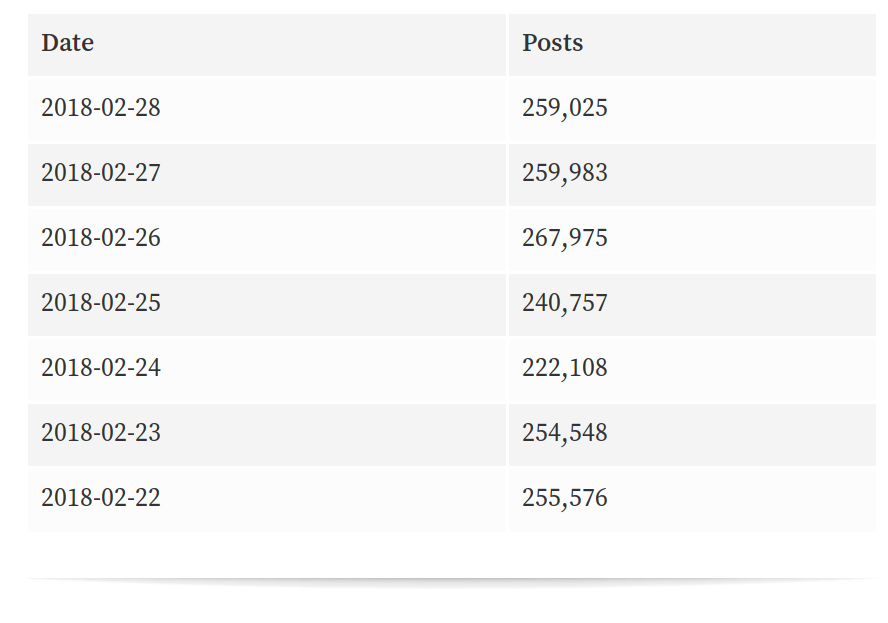Click the empty area below the table
This screenshot has height=623, width=888.
(x=450, y=555)
